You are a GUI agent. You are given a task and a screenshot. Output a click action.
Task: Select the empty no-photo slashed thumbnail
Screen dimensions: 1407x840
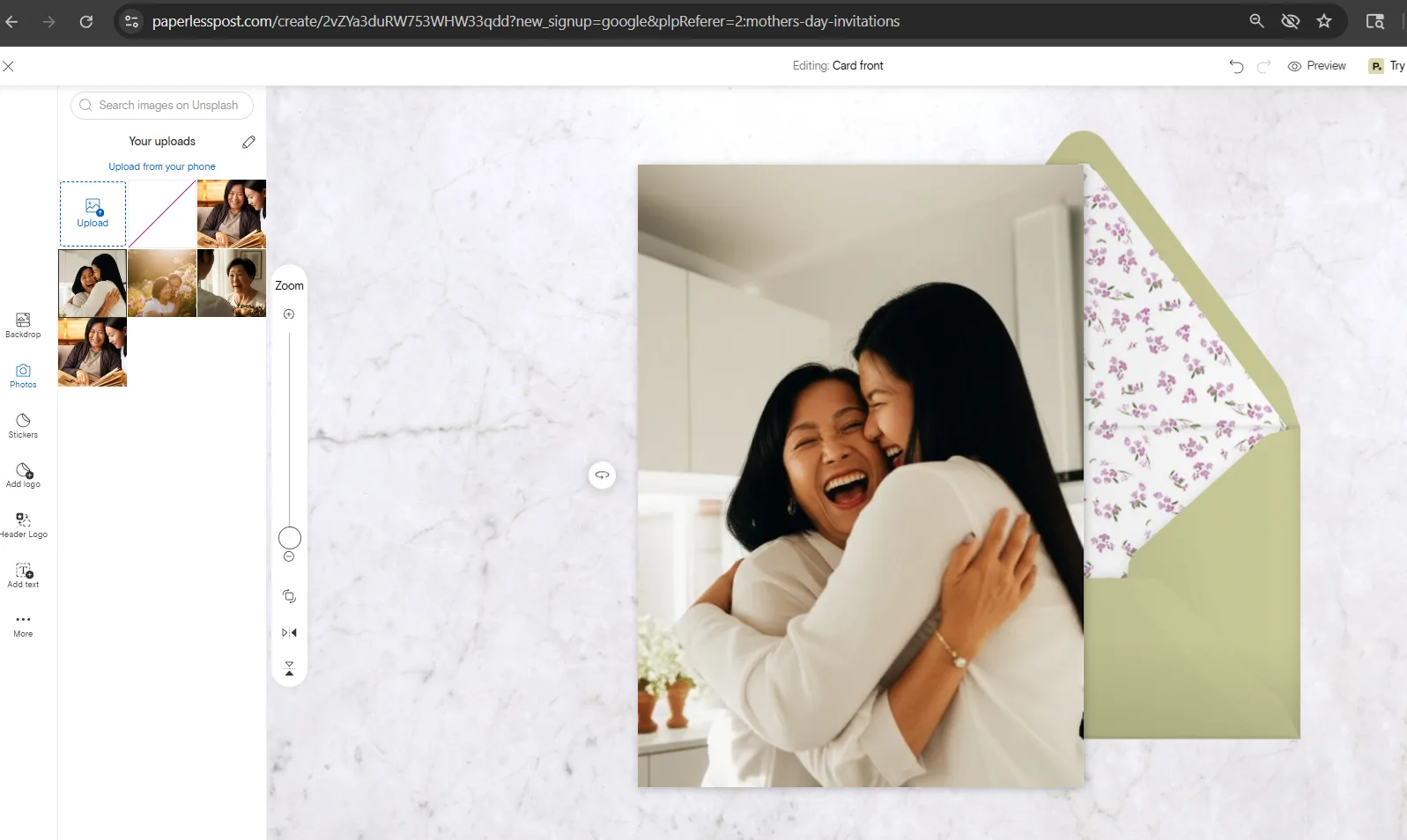162,214
